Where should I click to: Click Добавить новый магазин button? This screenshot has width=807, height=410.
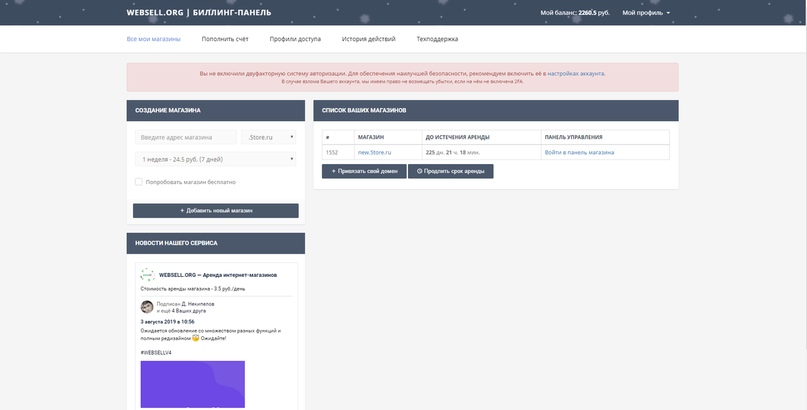pos(216,210)
